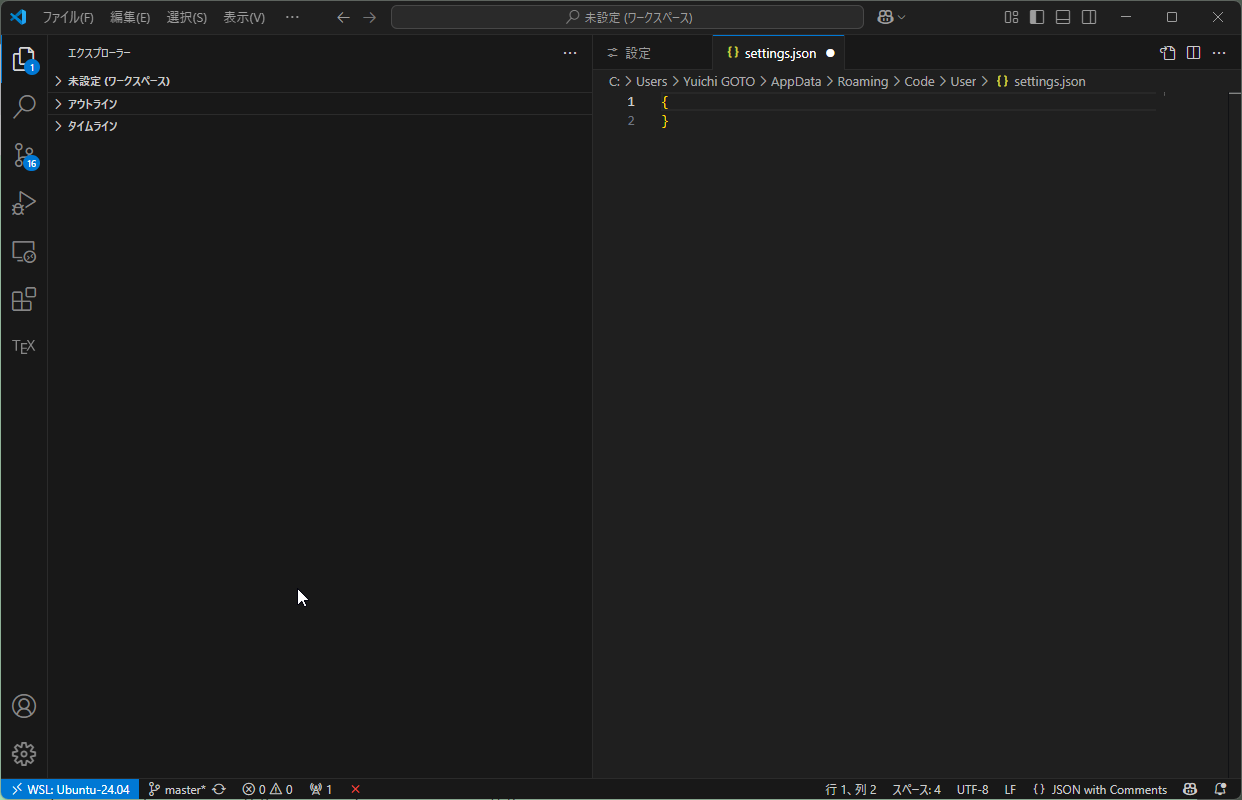Open the Copilot status icon in status bar
Screen dimensions: 1242x800
click(1190, 789)
